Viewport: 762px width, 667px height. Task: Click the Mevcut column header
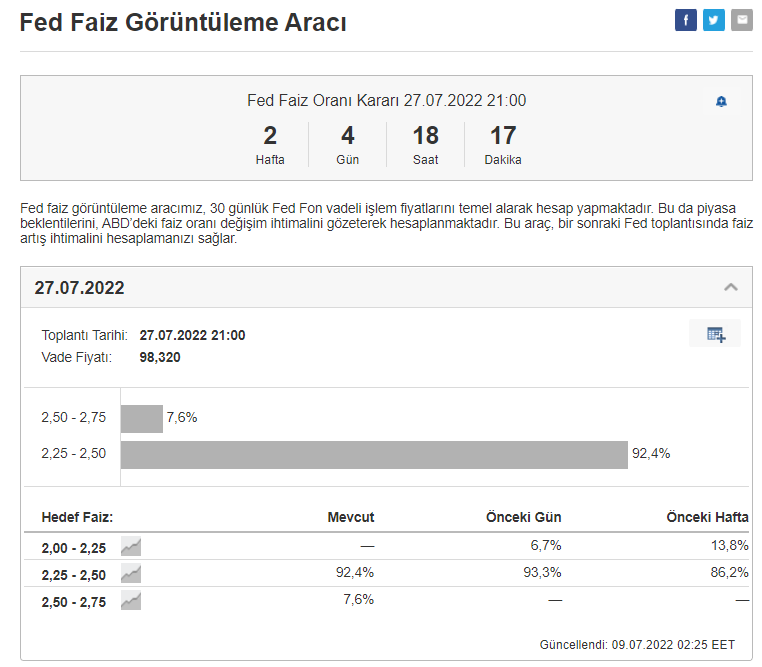pos(350,517)
